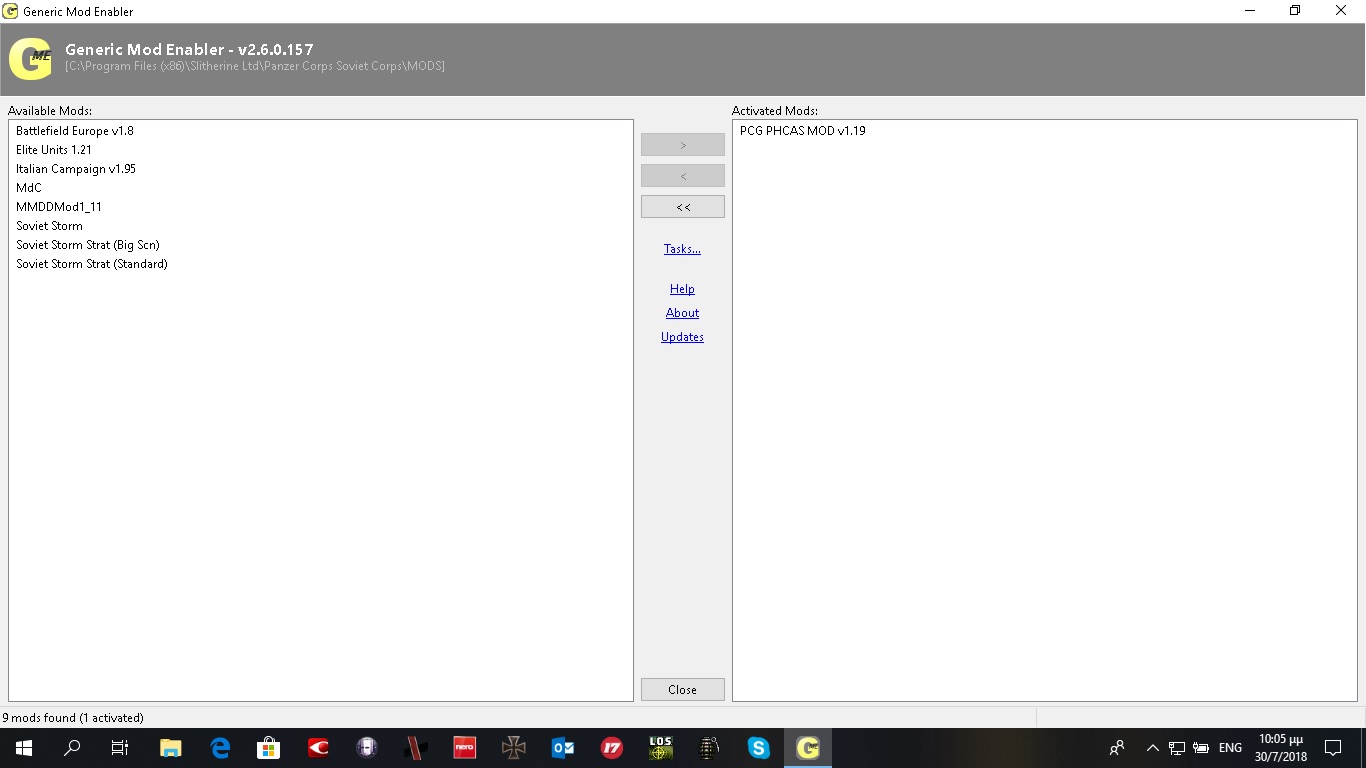The width and height of the screenshot is (1366, 768).
Task: Open the Help link
Action: coord(682,289)
